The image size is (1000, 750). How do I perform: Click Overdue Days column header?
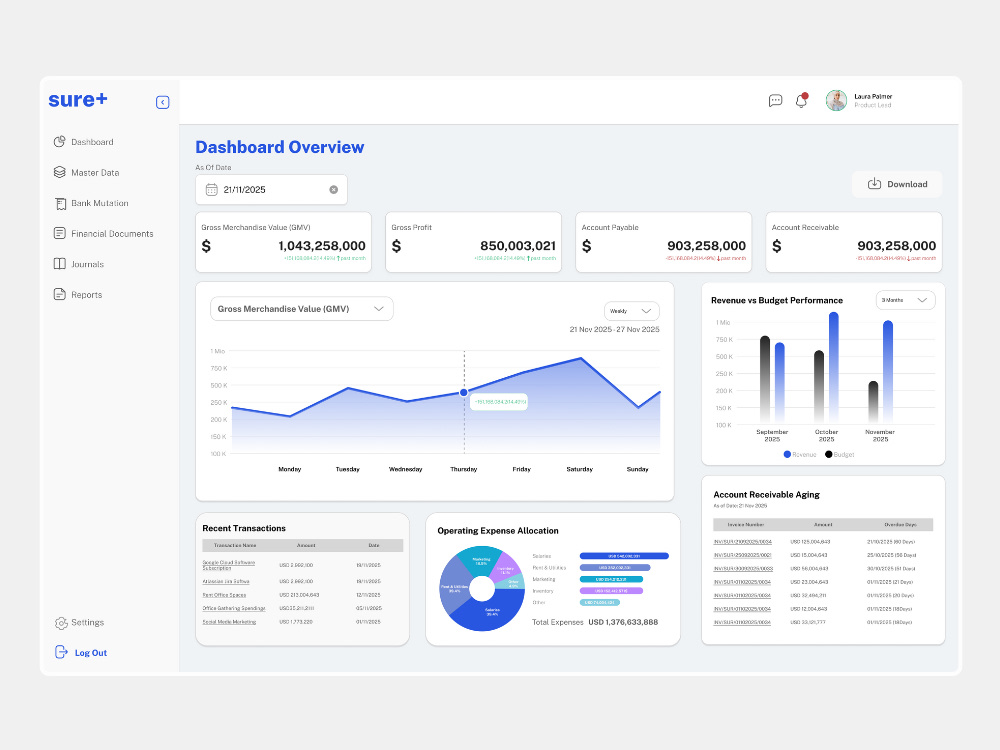click(x=901, y=524)
